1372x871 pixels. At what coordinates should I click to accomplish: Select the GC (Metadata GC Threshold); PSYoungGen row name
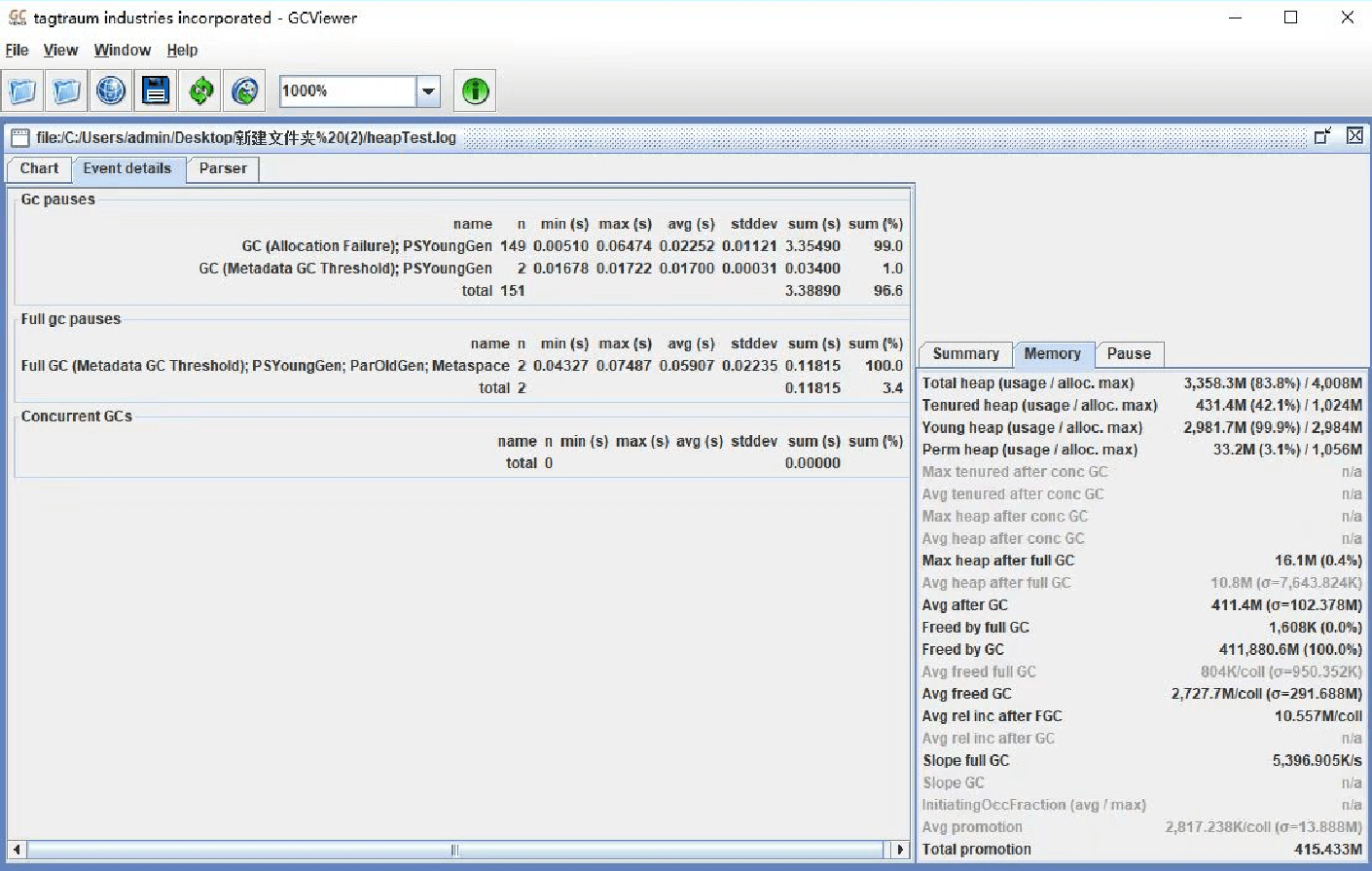(x=345, y=269)
